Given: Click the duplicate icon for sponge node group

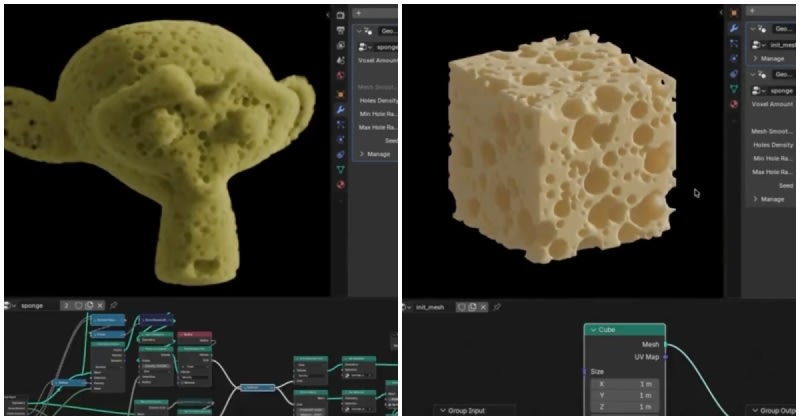Looking at the screenshot, I should pyautogui.click(x=88, y=304).
